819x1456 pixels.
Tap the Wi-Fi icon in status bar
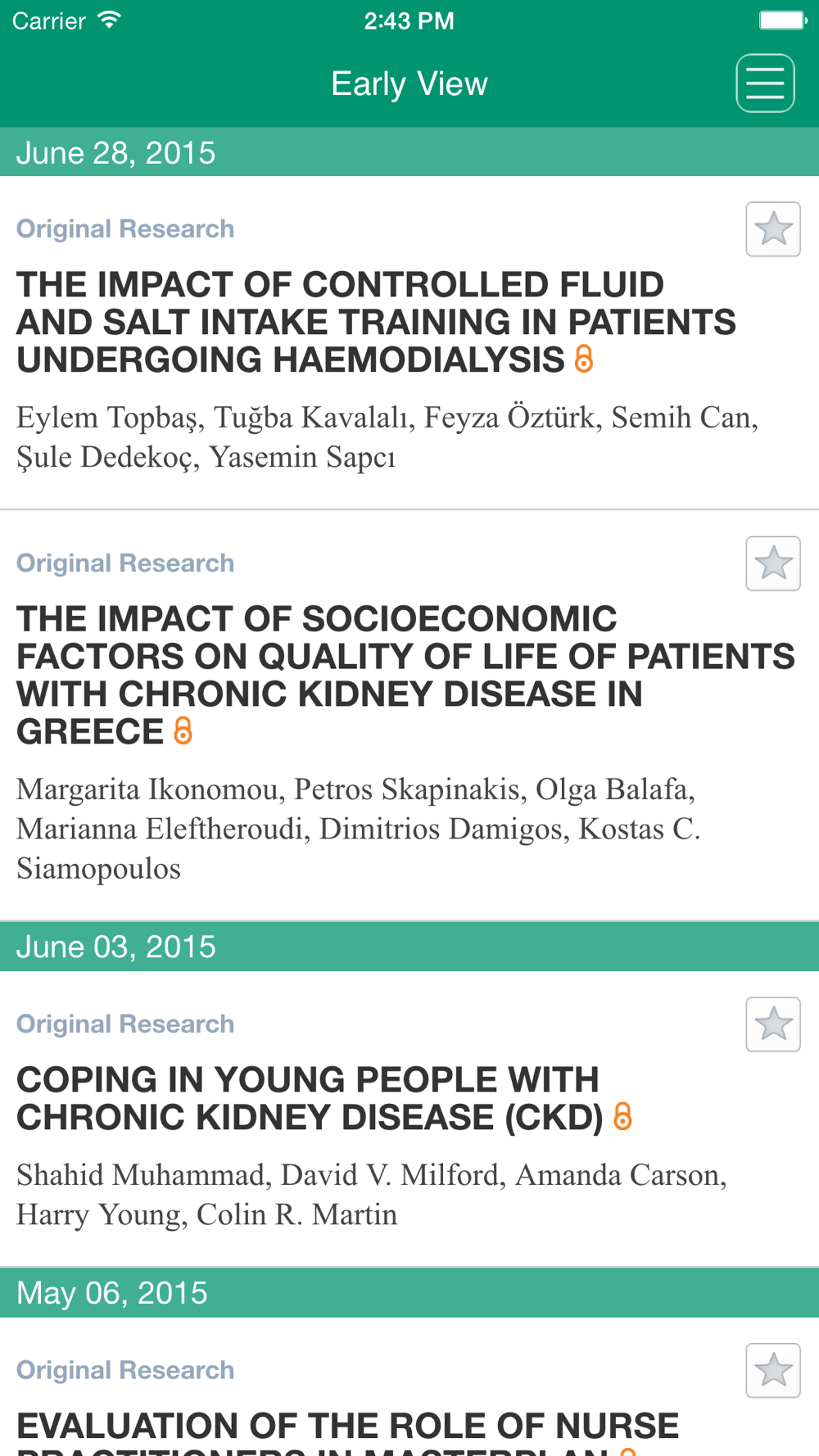coord(109,20)
